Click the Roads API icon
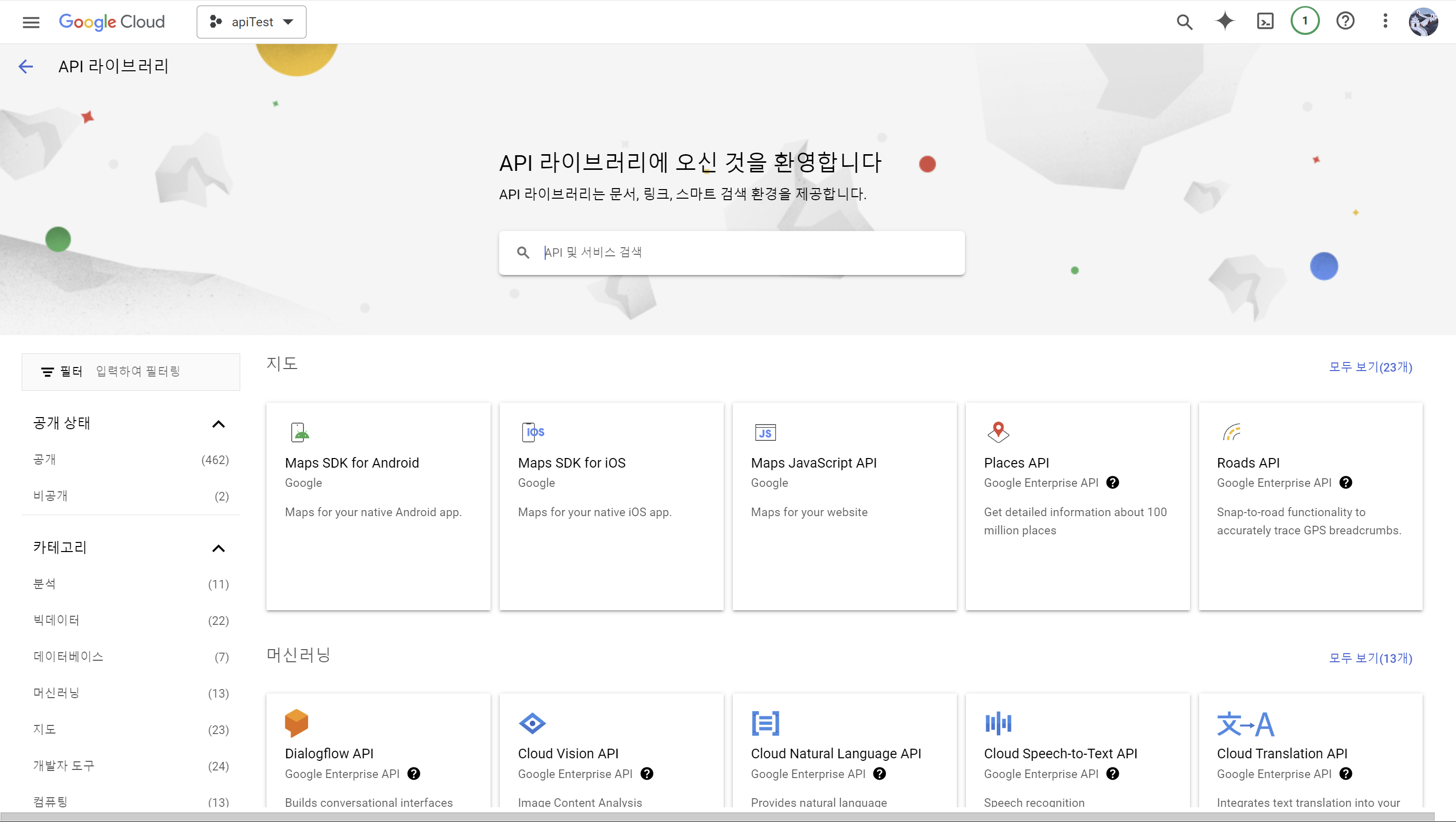The width and height of the screenshot is (1456, 822). coord(1231,432)
